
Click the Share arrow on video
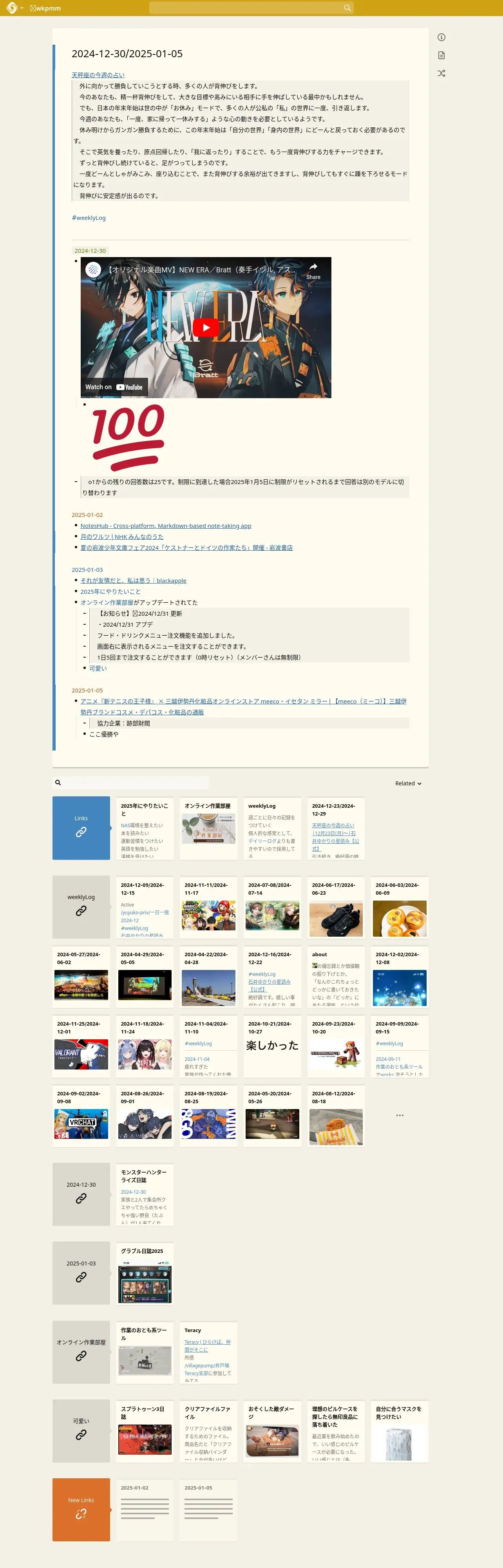pyautogui.click(x=313, y=270)
